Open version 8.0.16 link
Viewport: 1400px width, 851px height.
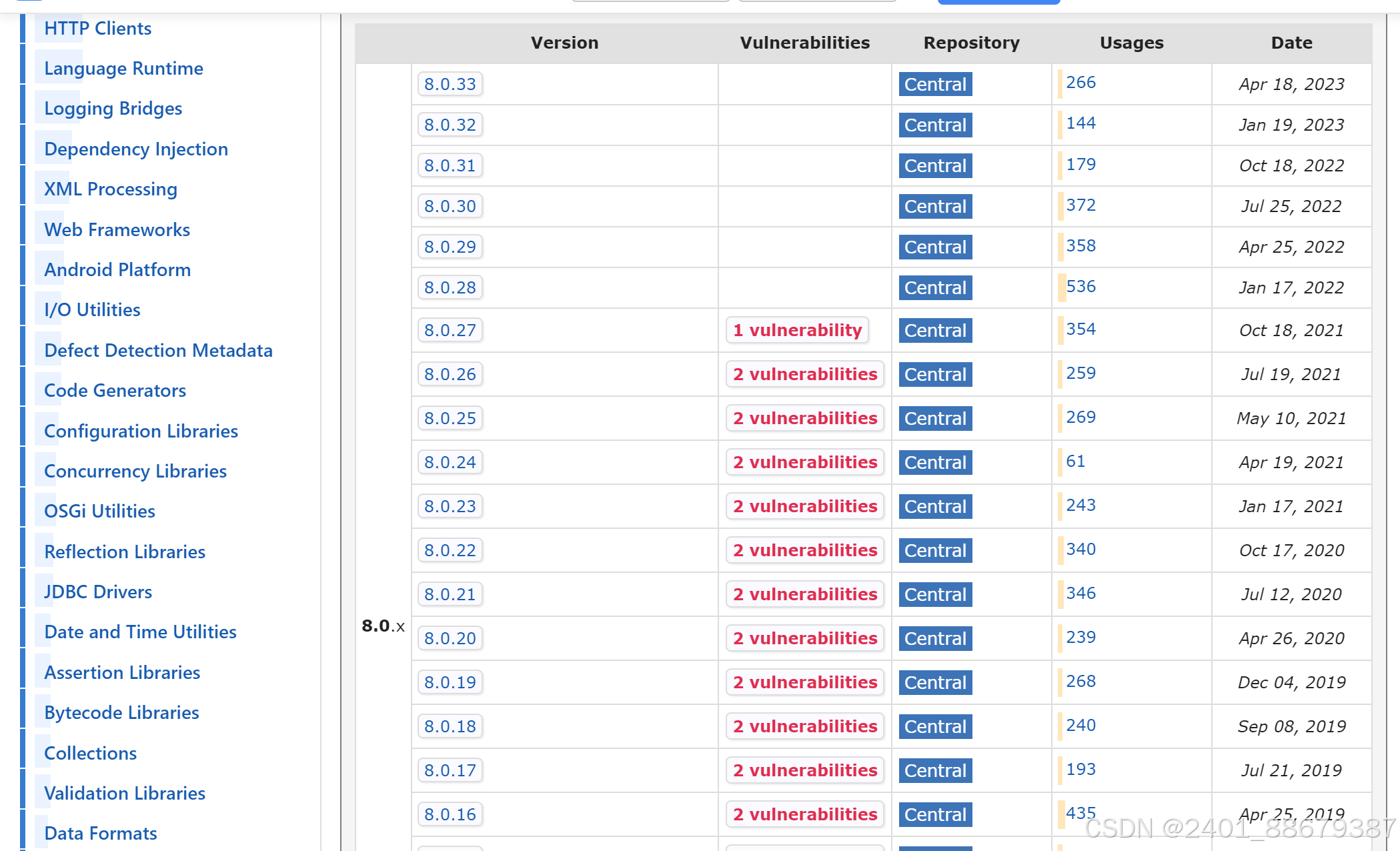pyautogui.click(x=450, y=814)
